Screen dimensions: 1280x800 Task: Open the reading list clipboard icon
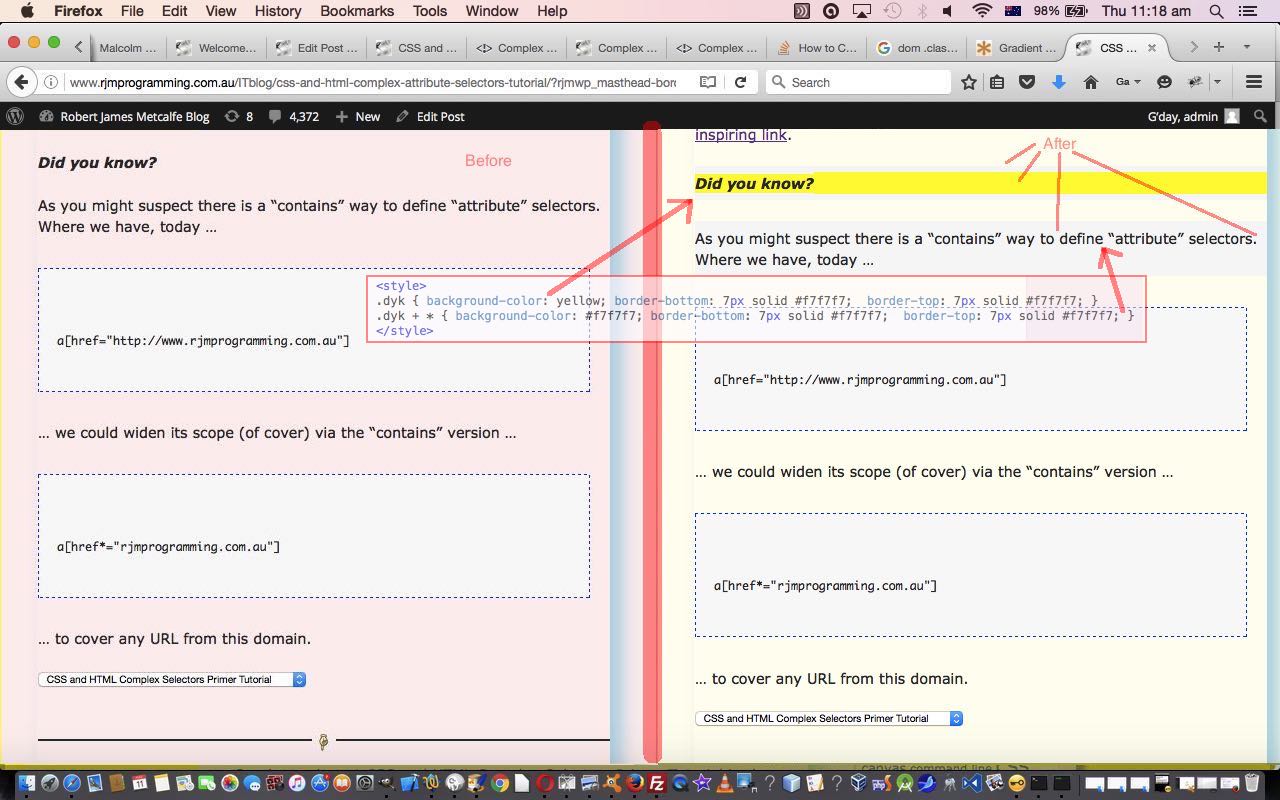[996, 82]
